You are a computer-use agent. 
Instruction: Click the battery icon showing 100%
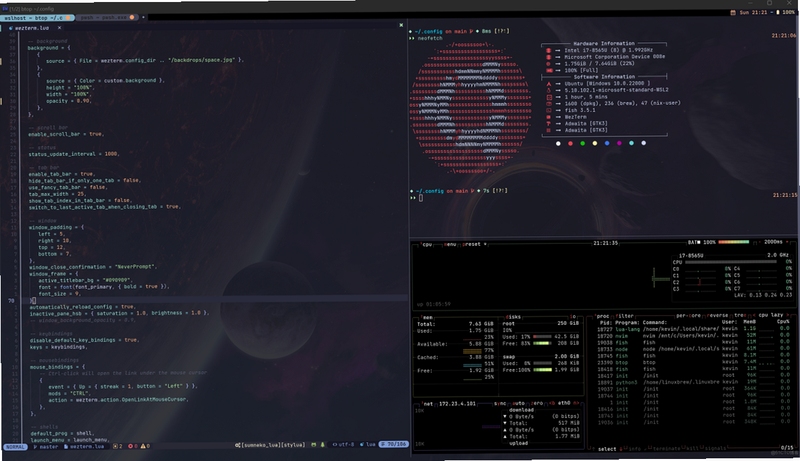pos(778,12)
